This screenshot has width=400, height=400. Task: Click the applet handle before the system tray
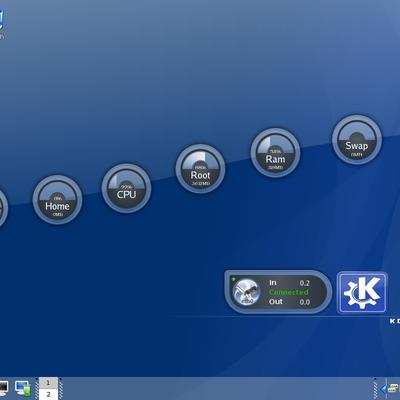376,389
